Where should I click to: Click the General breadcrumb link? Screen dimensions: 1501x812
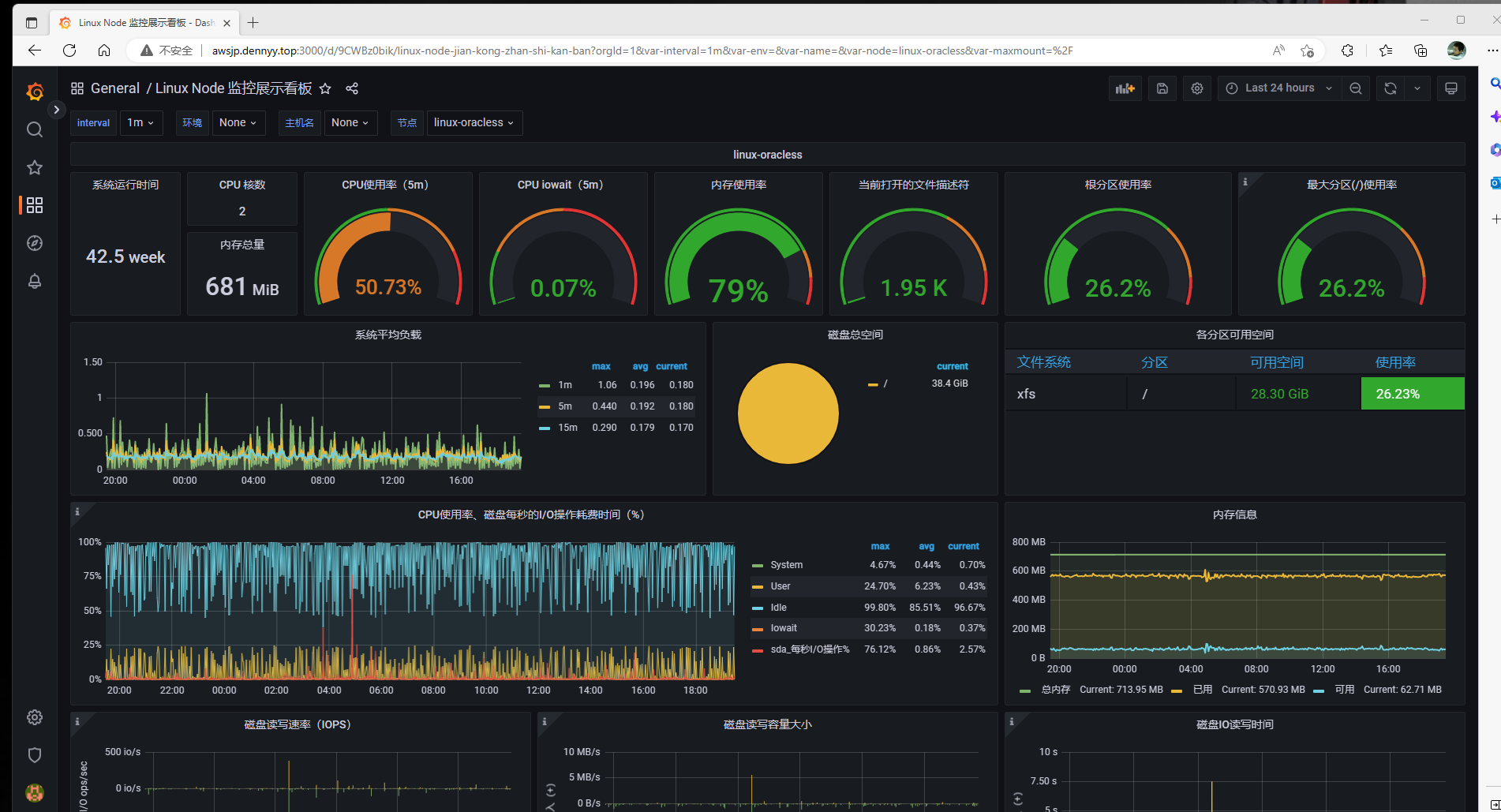click(x=114, y=88)
